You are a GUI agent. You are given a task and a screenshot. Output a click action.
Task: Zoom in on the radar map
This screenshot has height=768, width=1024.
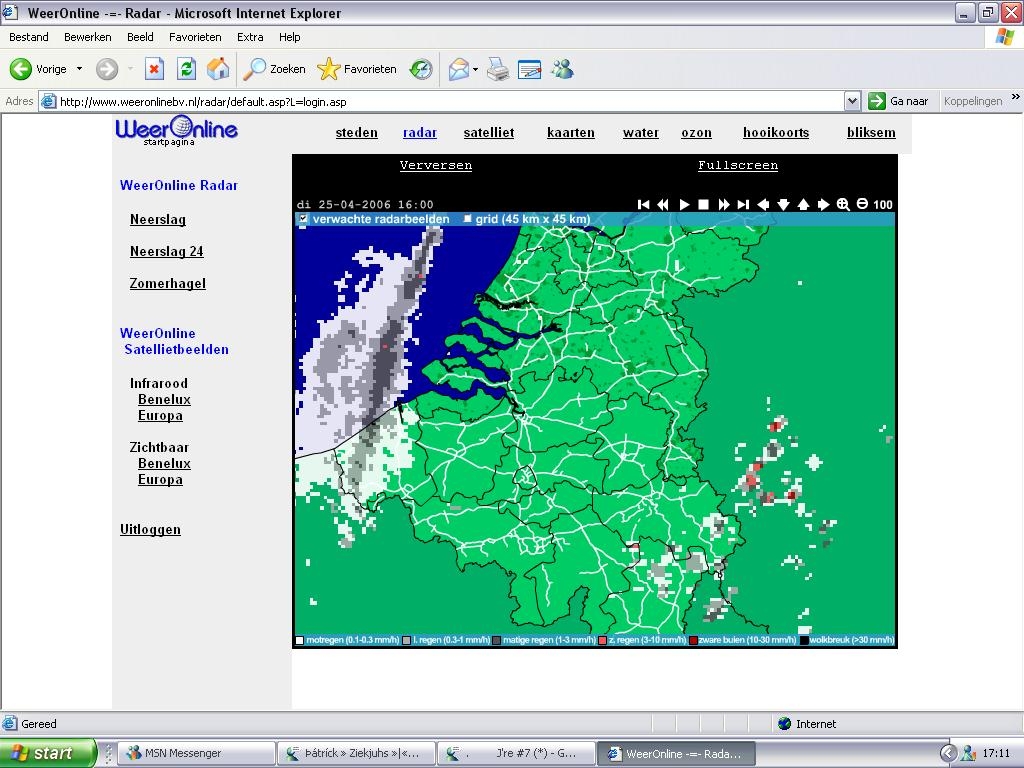click(x=843, y=204)
